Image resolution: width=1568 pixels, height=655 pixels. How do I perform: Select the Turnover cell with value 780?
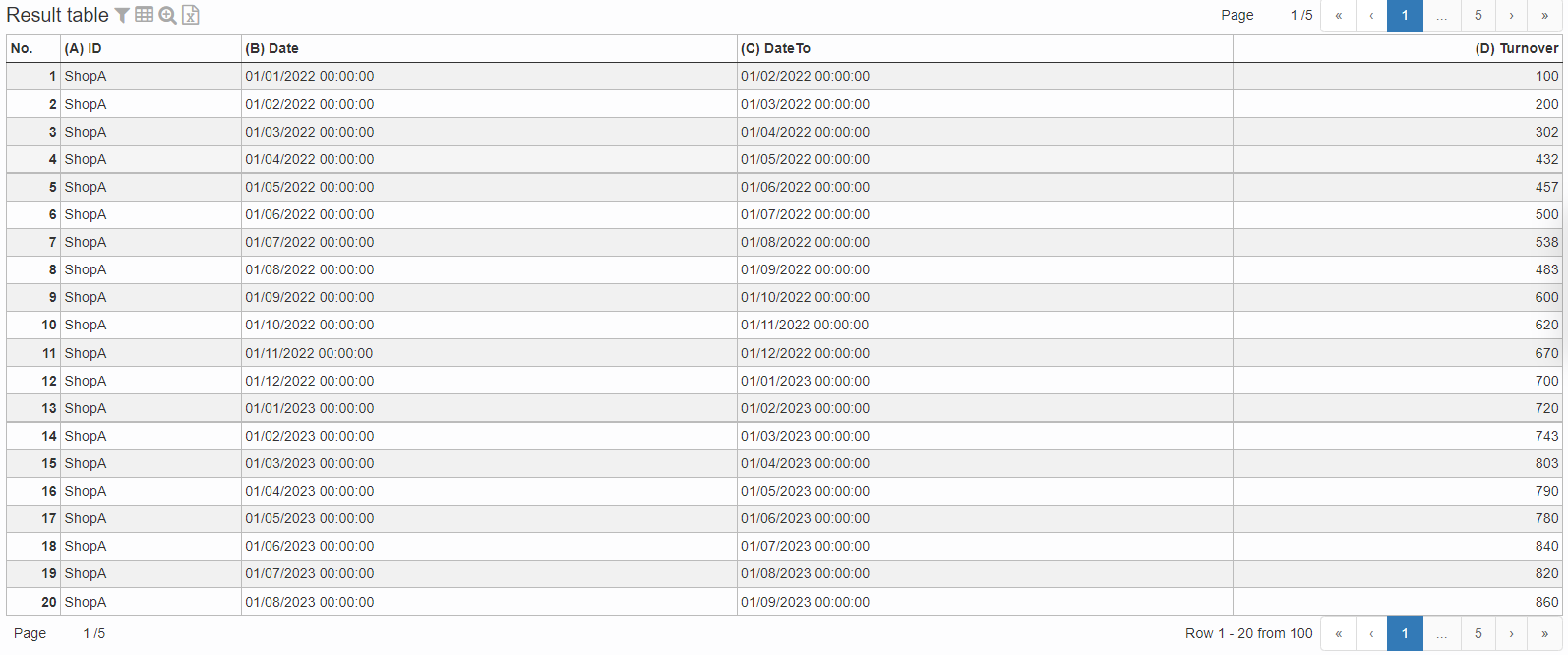[1398, 518]
